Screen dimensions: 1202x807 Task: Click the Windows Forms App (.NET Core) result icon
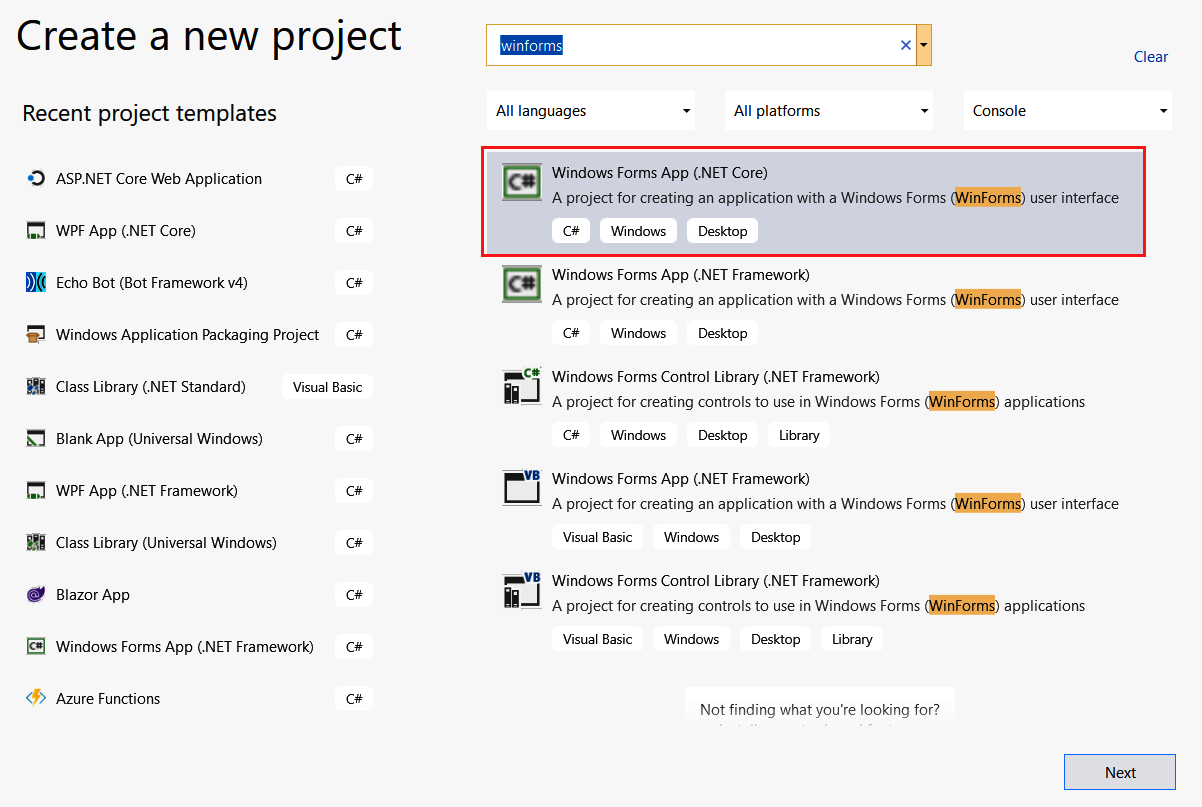coord(522,182)
